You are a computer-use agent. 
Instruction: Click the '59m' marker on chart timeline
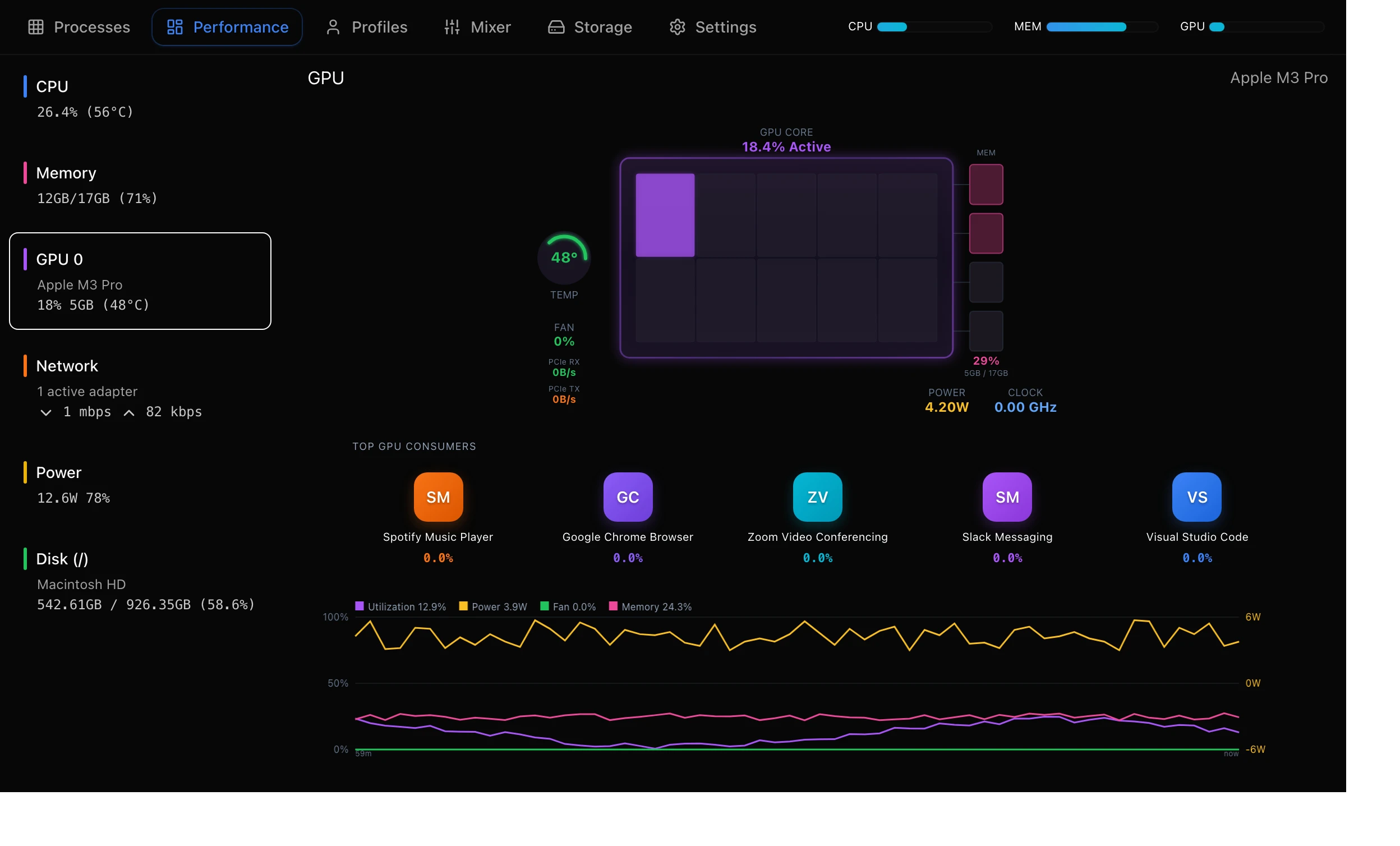click(x=363, y=753)
